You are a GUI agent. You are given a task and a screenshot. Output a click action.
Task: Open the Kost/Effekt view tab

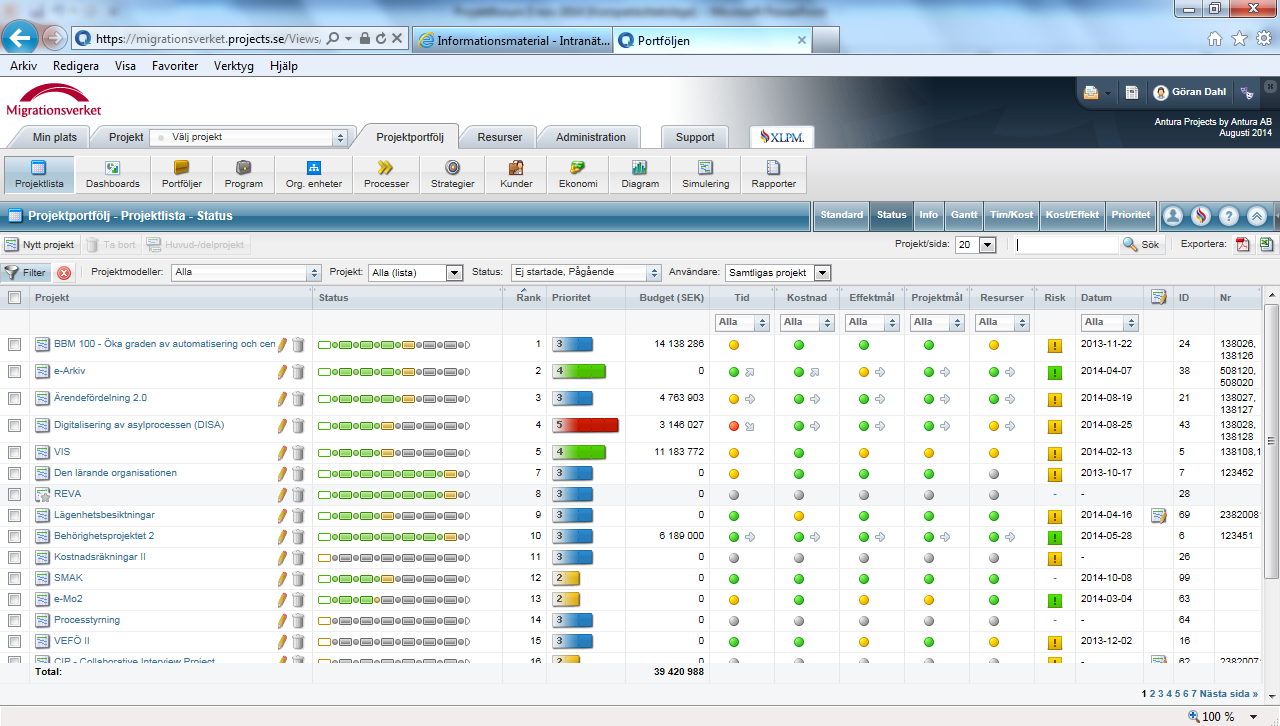click(1072, 215)
